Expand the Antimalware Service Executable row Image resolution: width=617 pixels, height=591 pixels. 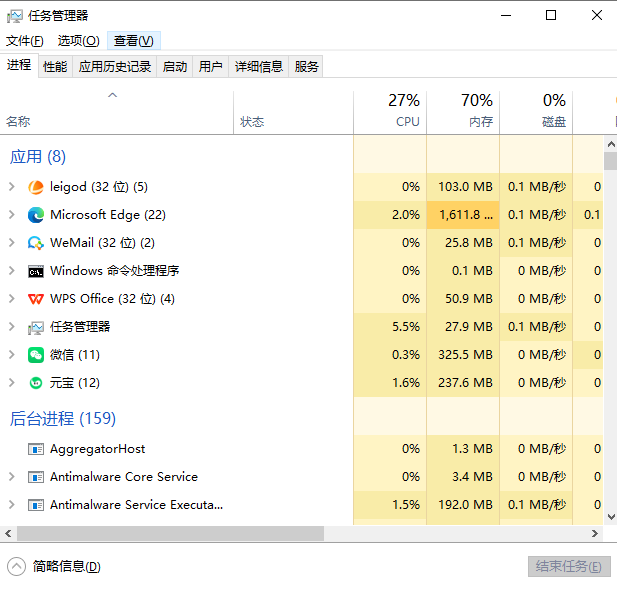tap(12, 505)
